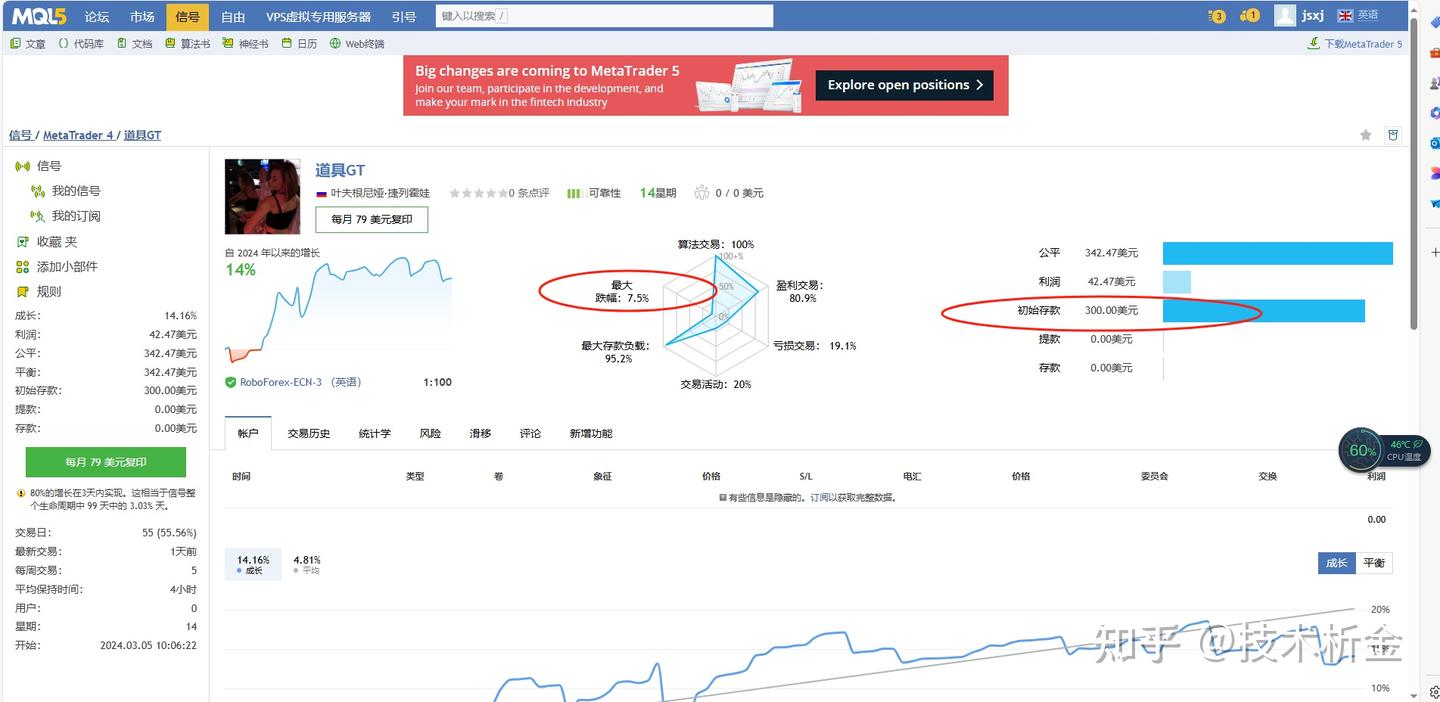Click the English language flag icon
This screenshot has height=702, width=1440.
click(1345, 16)
